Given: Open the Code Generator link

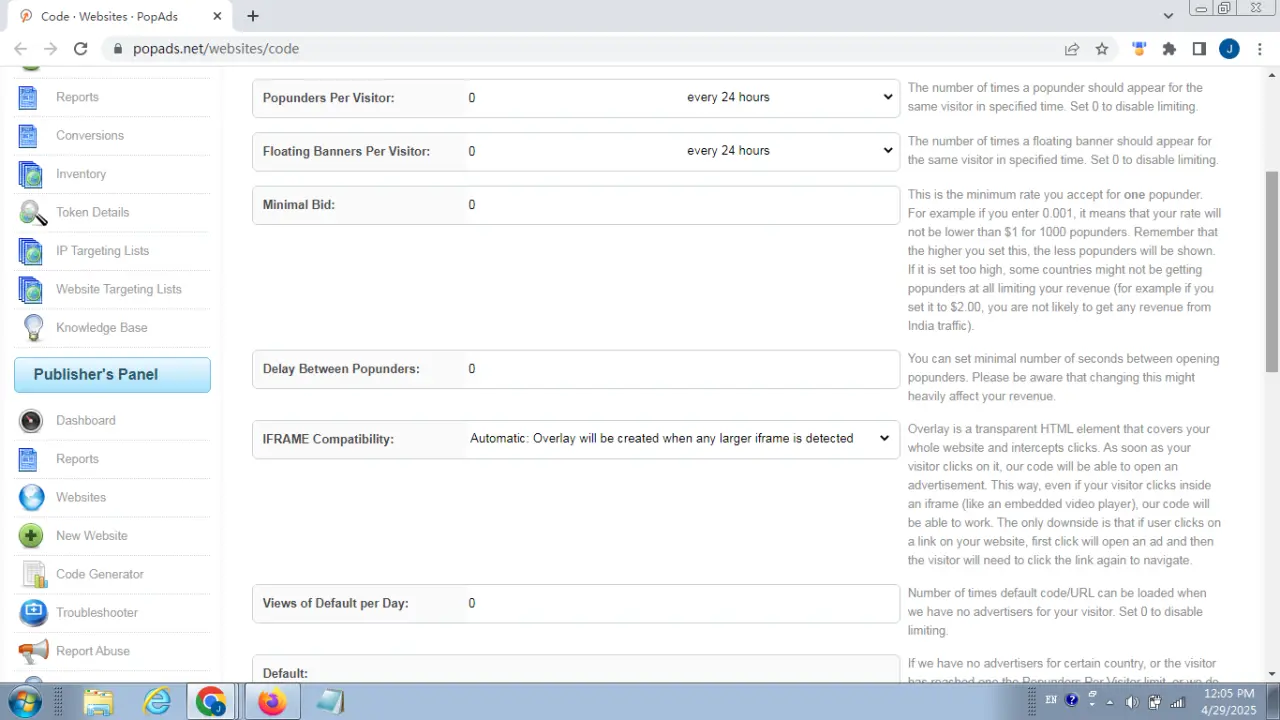Looking at the screenshot, I should coord(99,574).
